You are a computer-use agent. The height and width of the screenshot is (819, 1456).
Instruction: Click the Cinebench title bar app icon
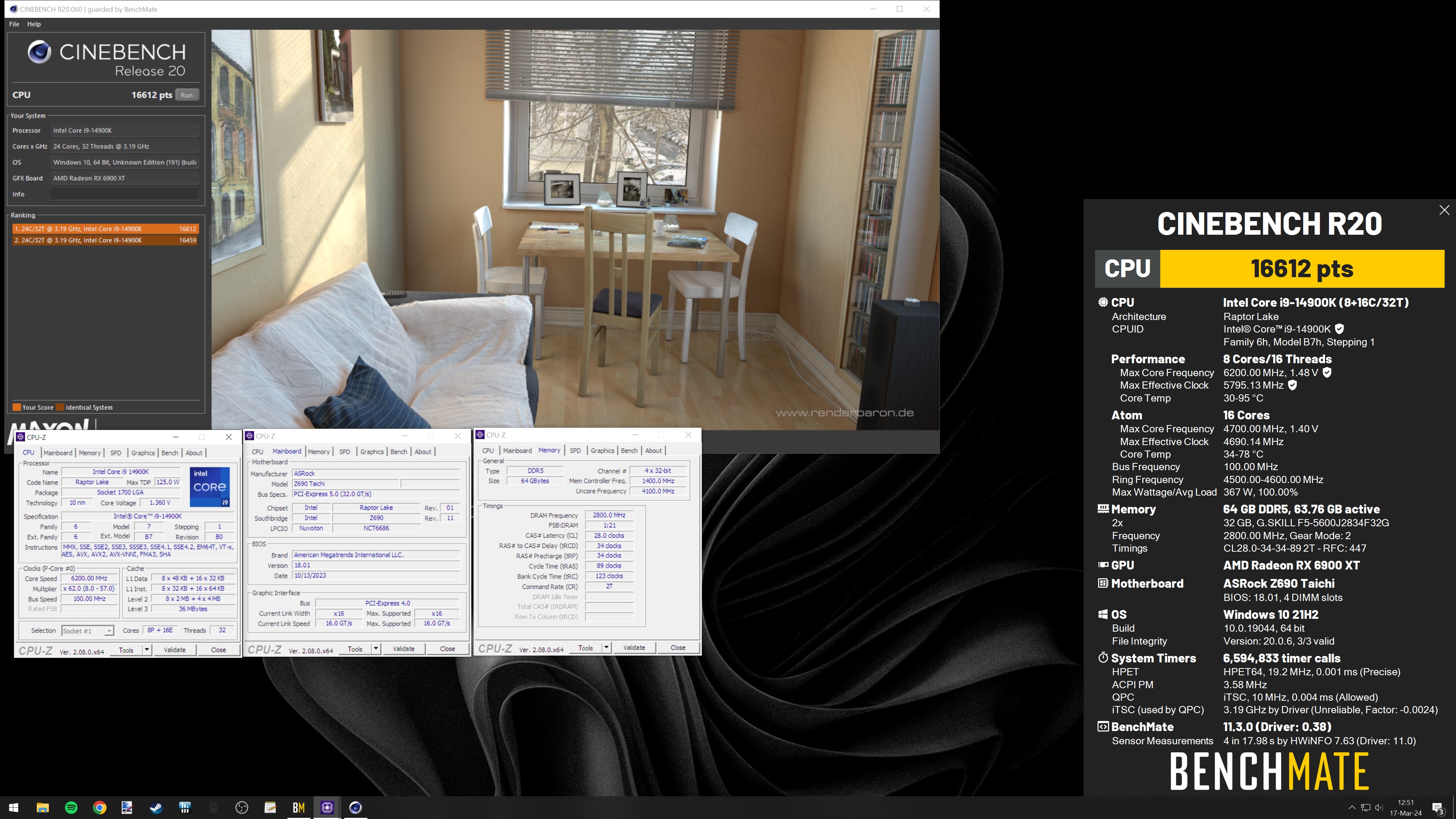pos(14,9)
